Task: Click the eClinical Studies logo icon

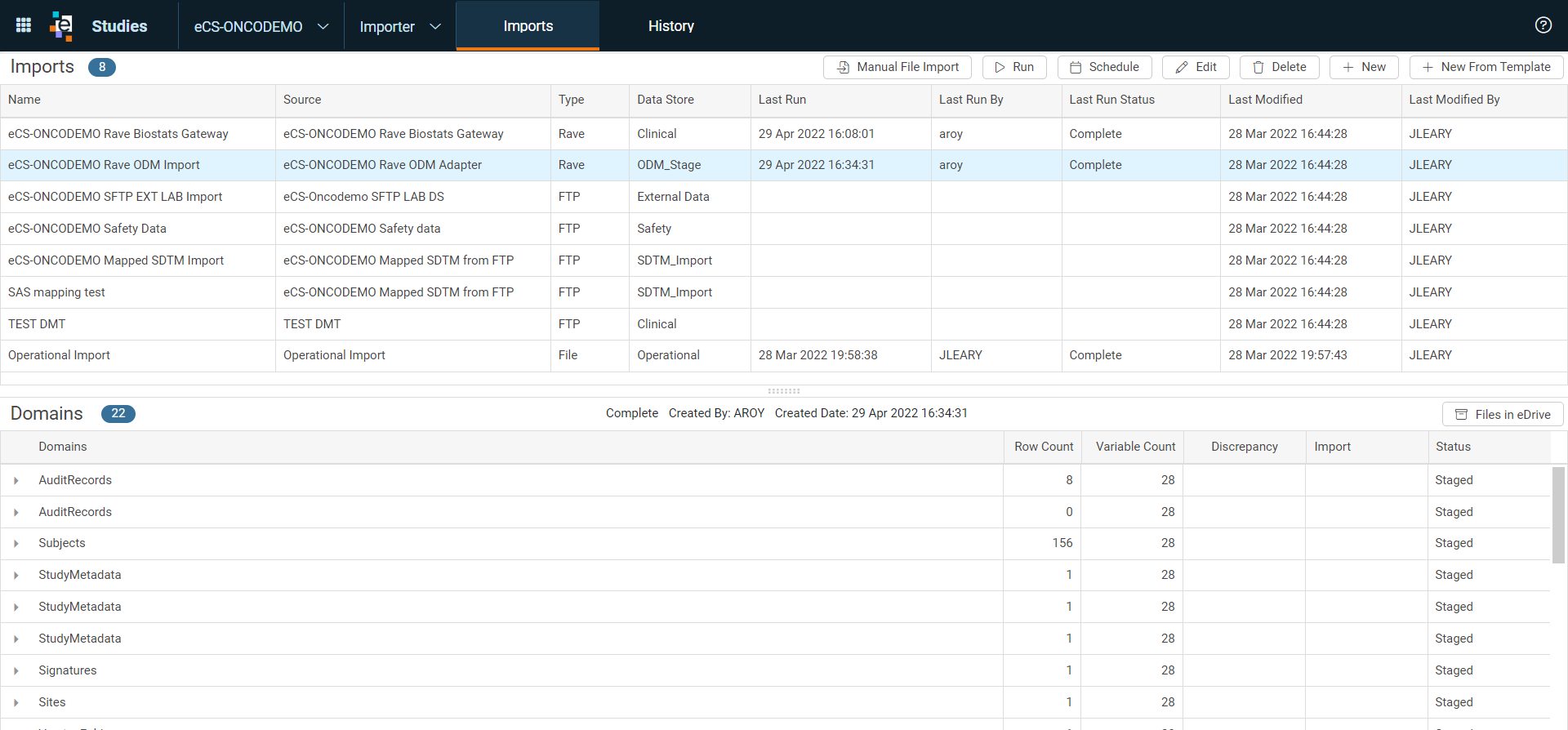Action: click(x=61, y=25)
